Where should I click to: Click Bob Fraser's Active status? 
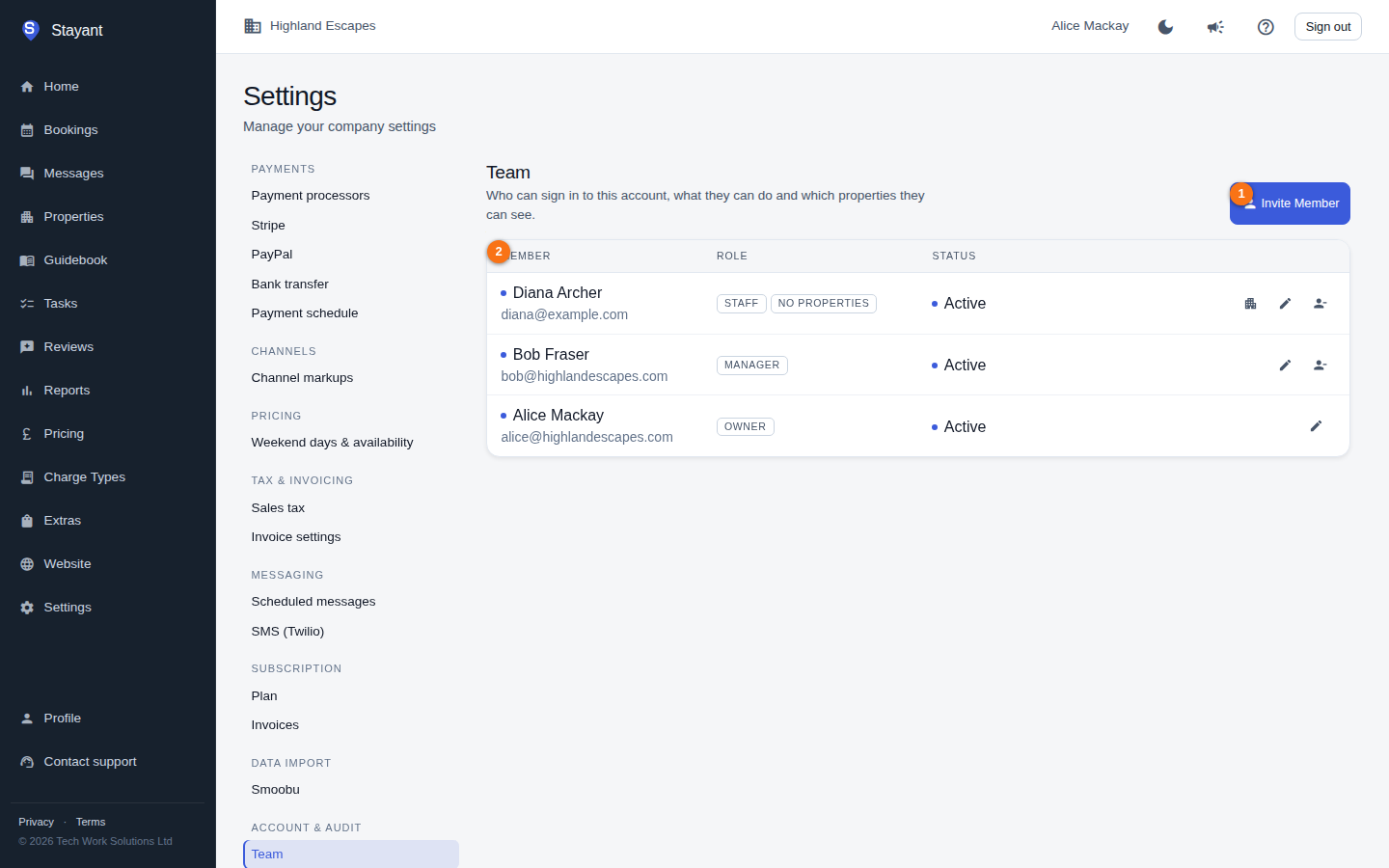click(x=959, y=366)
